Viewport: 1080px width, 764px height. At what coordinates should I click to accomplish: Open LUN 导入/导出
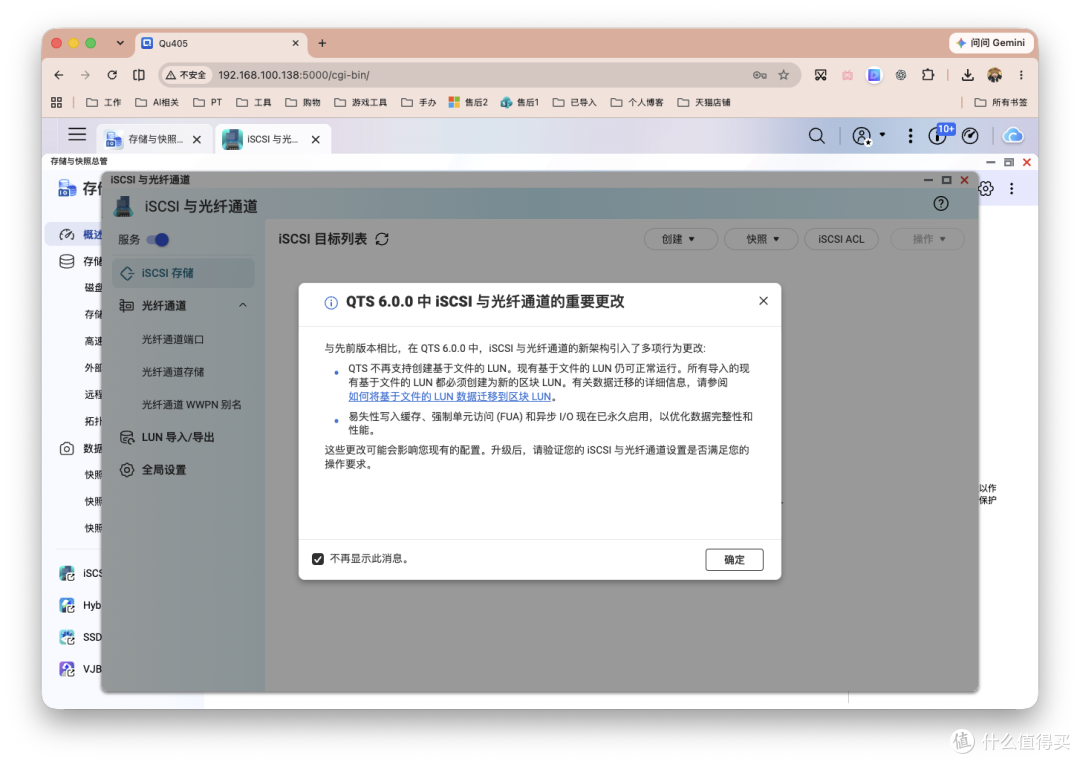(178, 437)
